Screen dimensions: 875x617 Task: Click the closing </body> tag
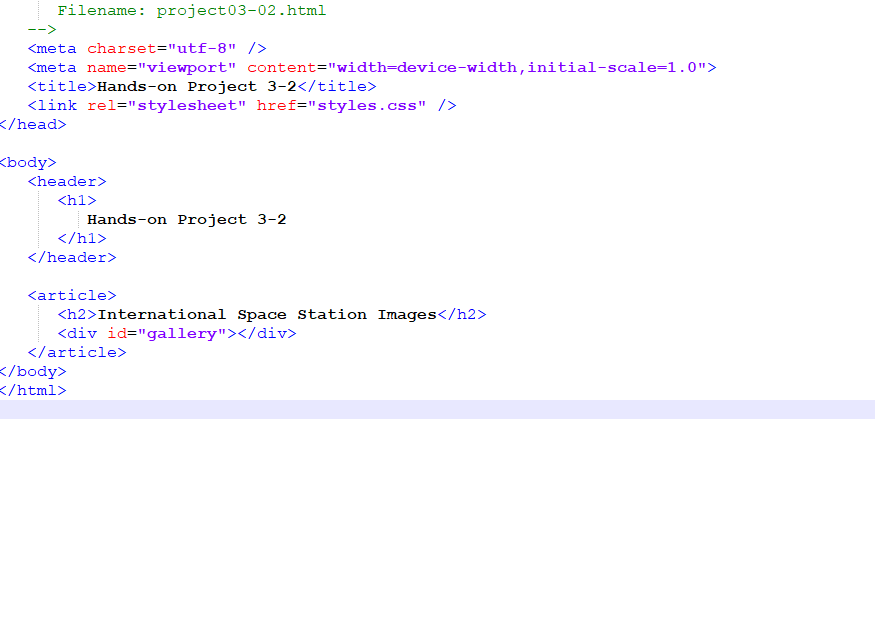(33, 371)
